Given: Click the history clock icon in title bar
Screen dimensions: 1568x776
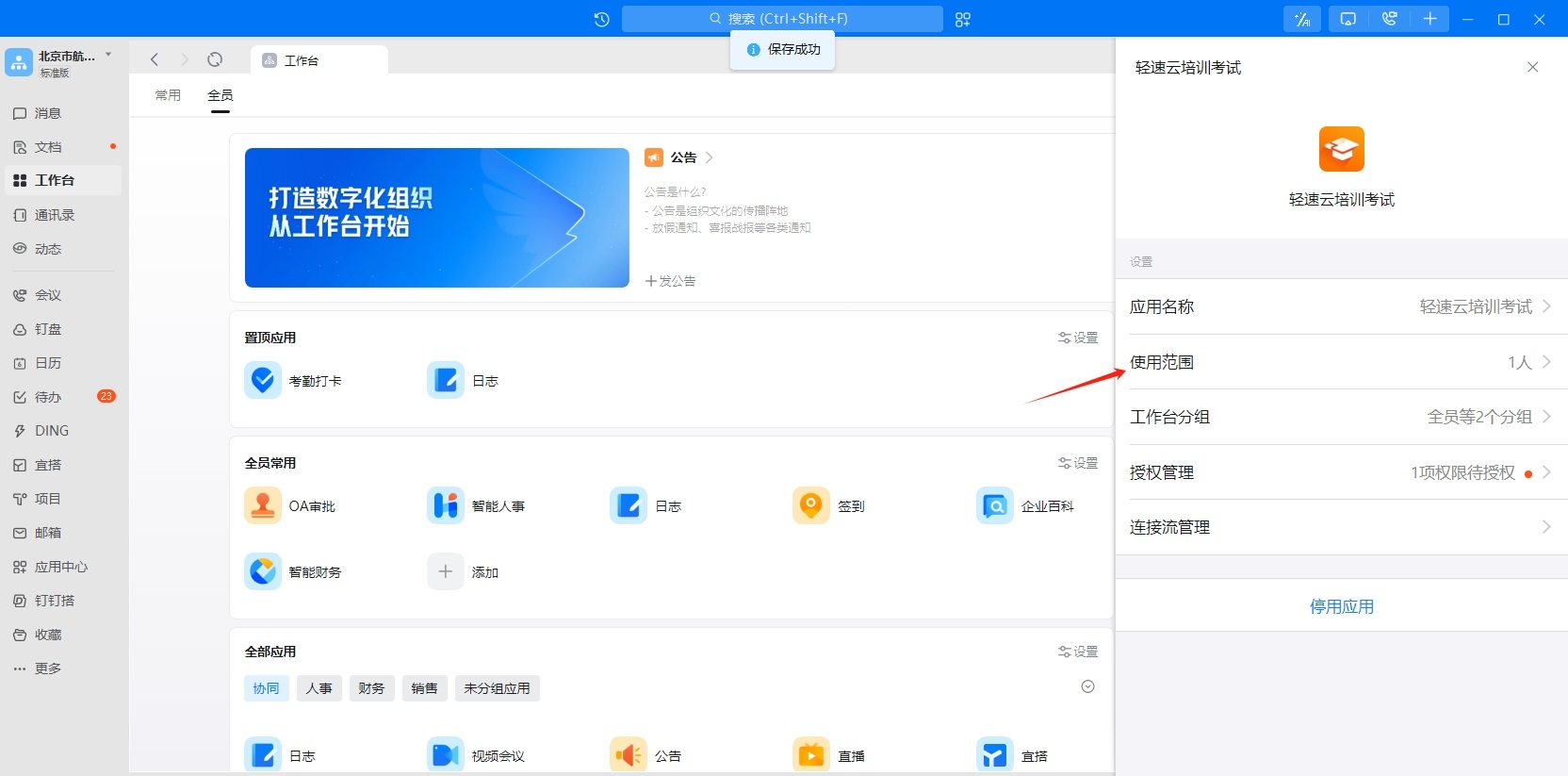Looking at the screenshot, I should pyautogui.click(x=602, y=19).
